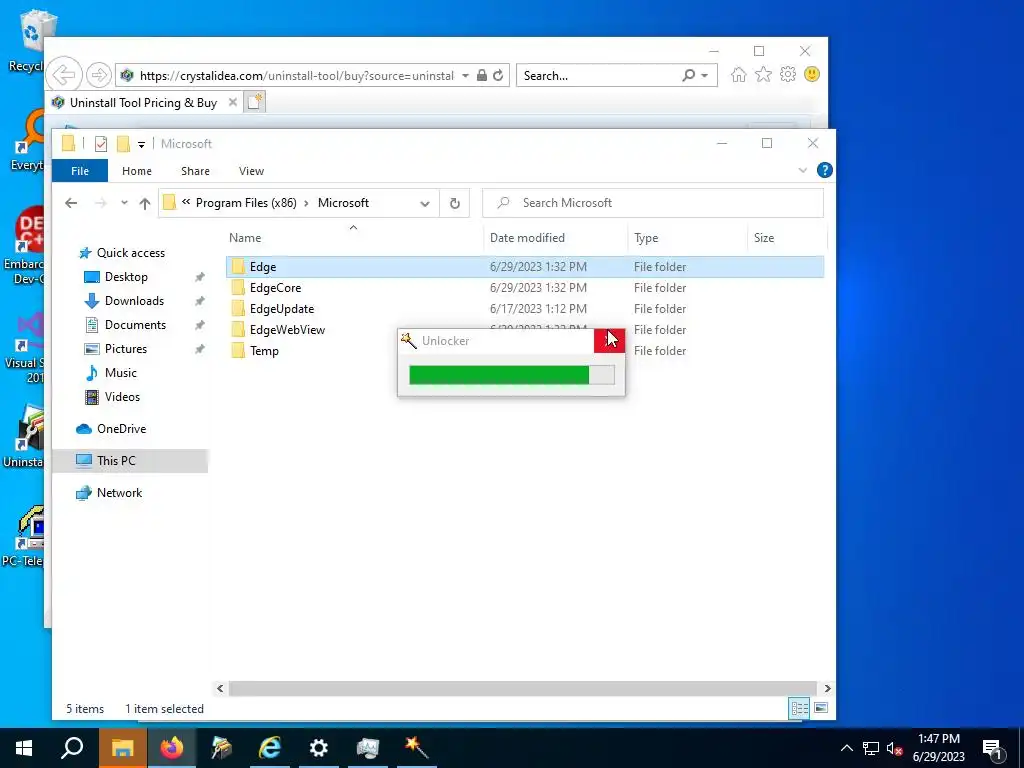Open Music in navigation pane
This screenshot has width=1024, height=768.
click(x=120, y=373)
